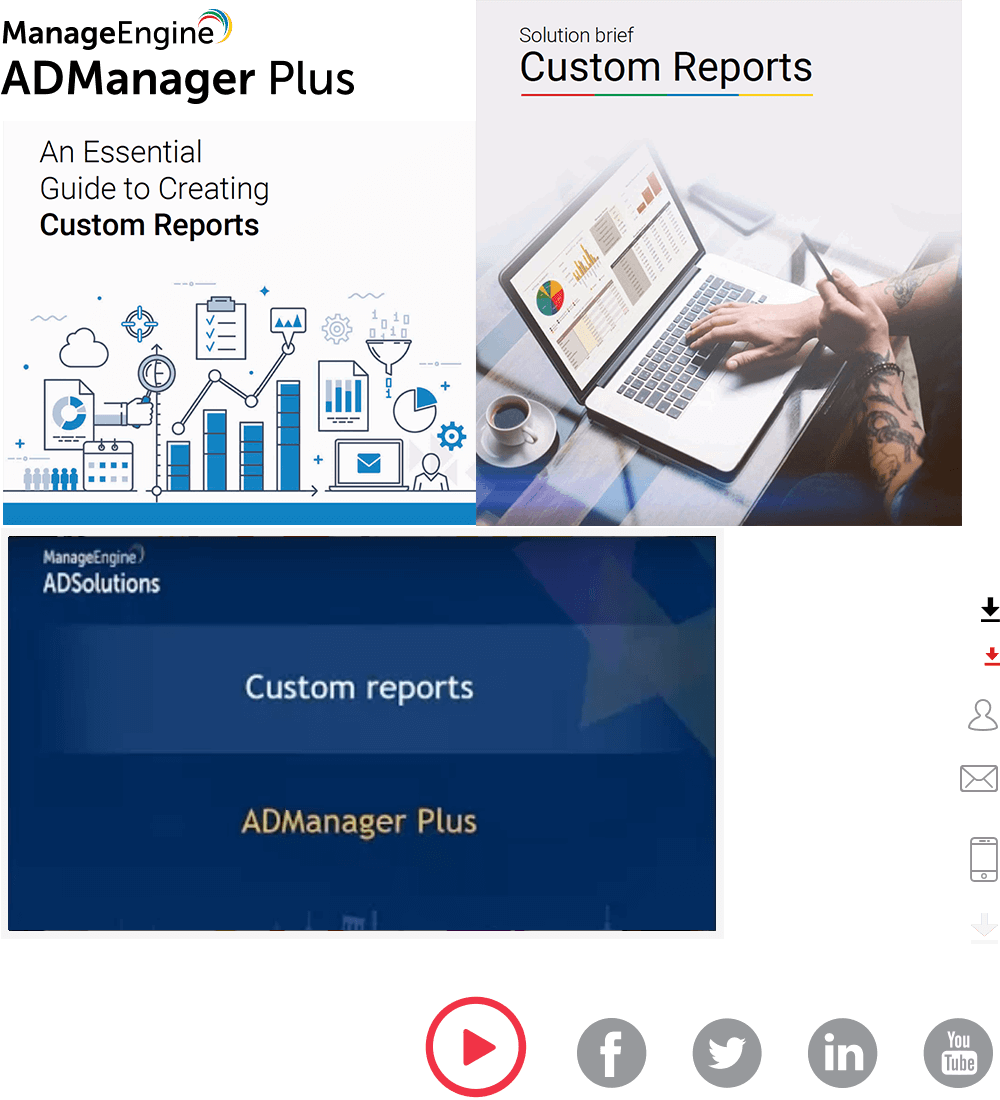Open the Essential Guide to Custom Reports thumbnail
The width and height of the screenshot is (1000, 1100).
coord(239,323)
